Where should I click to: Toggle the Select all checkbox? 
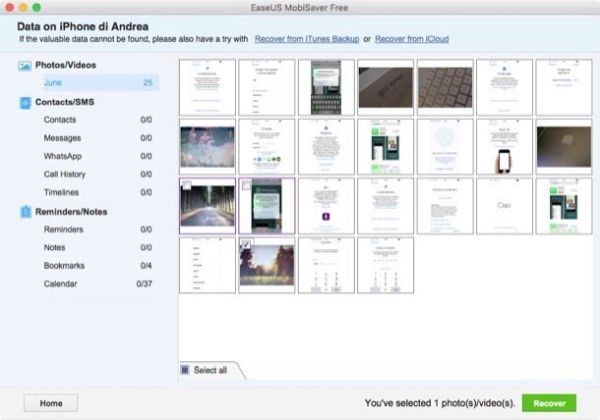click(x=185, y=370)
